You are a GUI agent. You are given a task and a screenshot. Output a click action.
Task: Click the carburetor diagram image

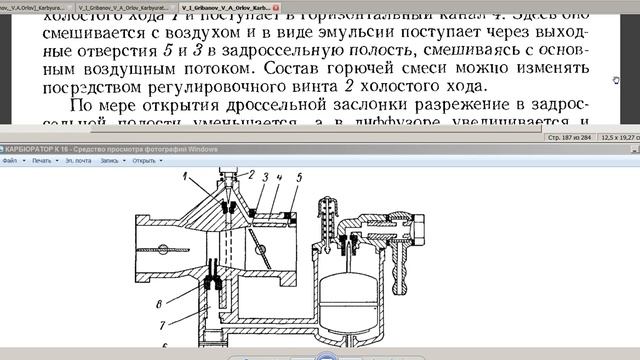tap(280, 257)
